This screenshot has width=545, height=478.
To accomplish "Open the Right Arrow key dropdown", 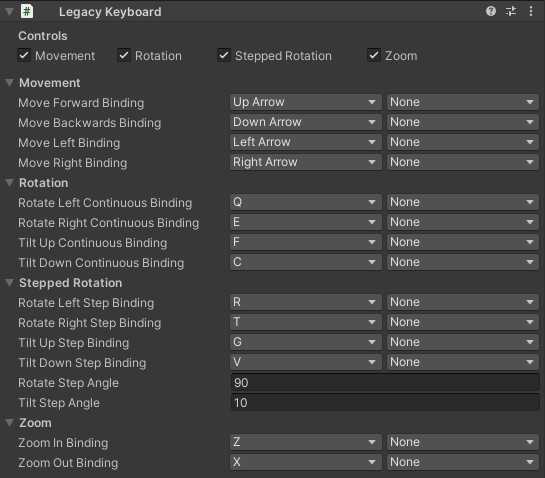I will pyautogui.click(x=306, y=162).
